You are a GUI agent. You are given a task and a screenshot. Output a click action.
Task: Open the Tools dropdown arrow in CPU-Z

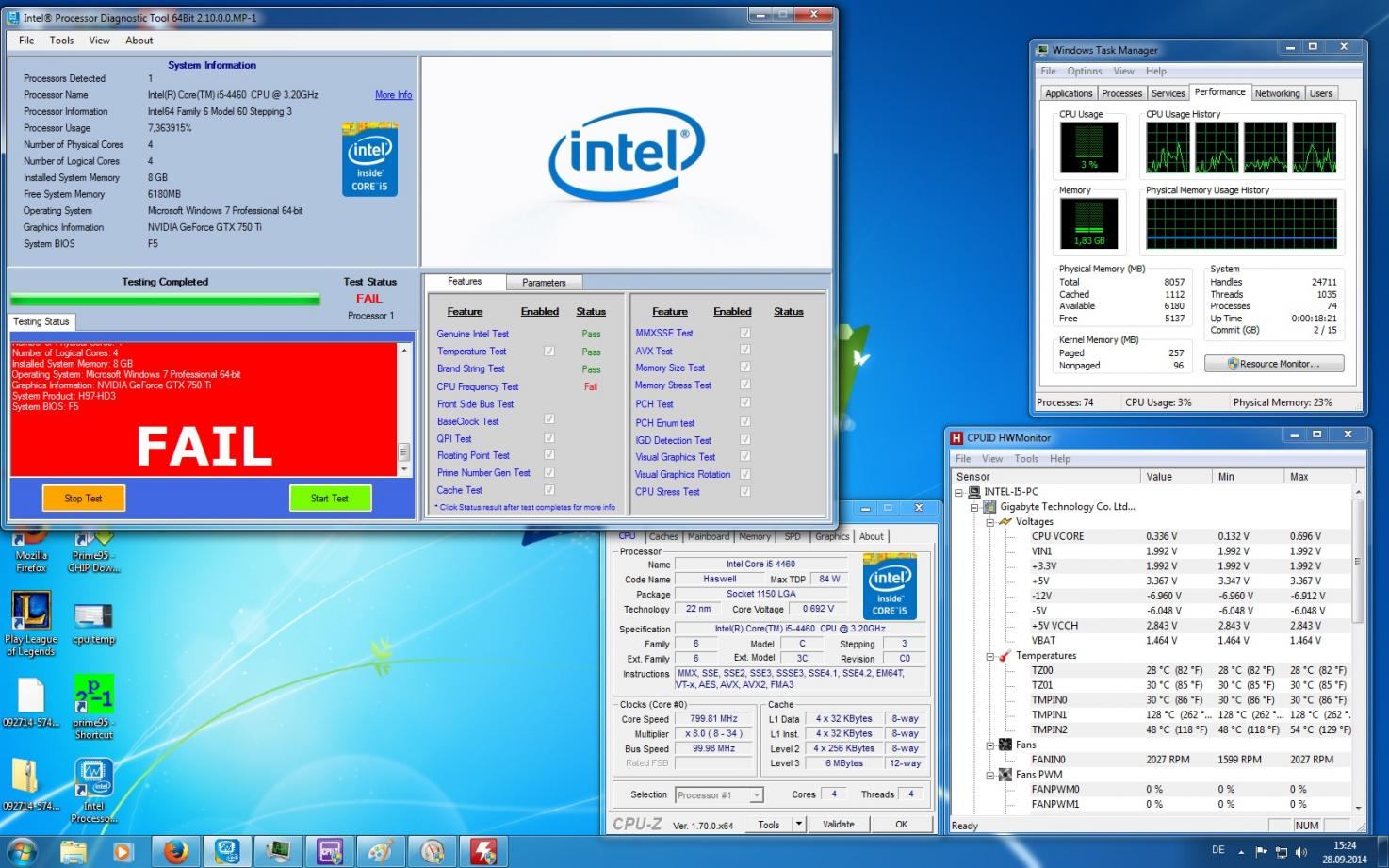(x=799, y=824)
